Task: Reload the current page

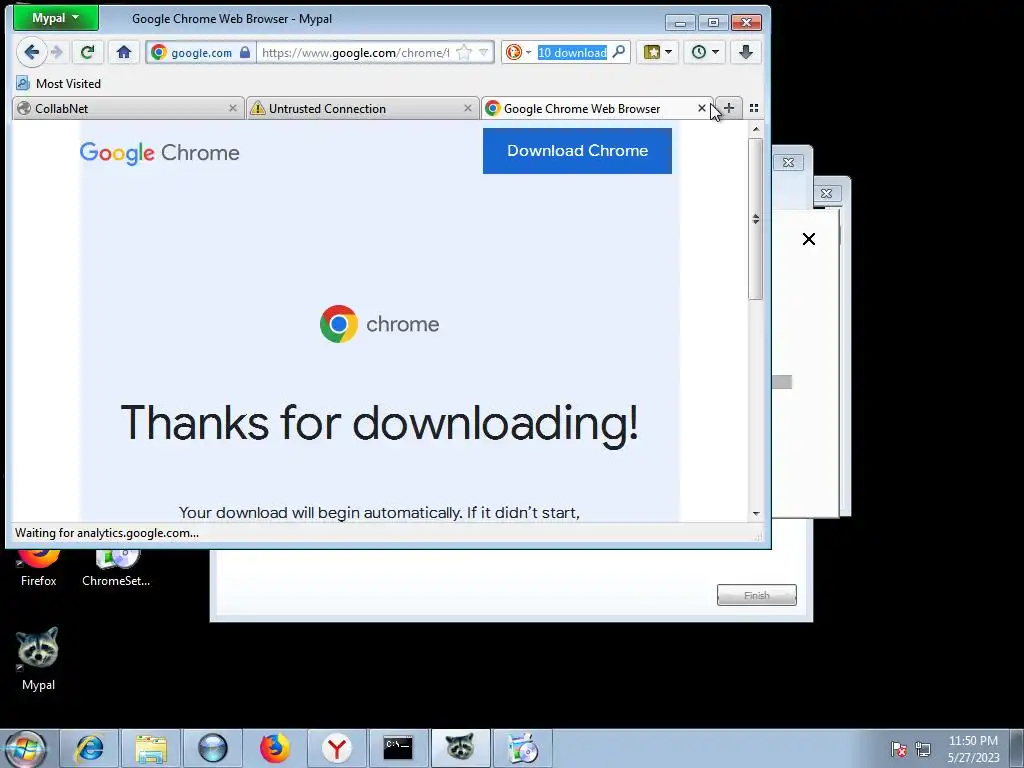Action: pos(88,52)
